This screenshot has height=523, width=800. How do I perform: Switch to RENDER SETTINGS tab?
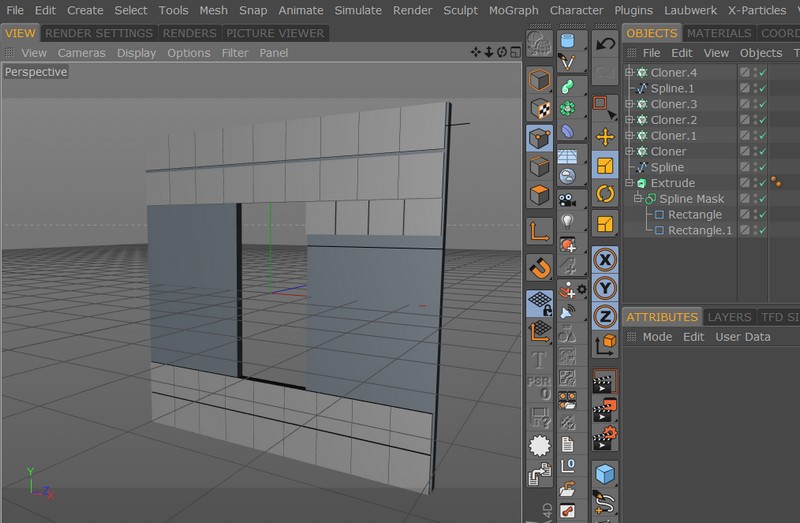click(x=98, y=33)
